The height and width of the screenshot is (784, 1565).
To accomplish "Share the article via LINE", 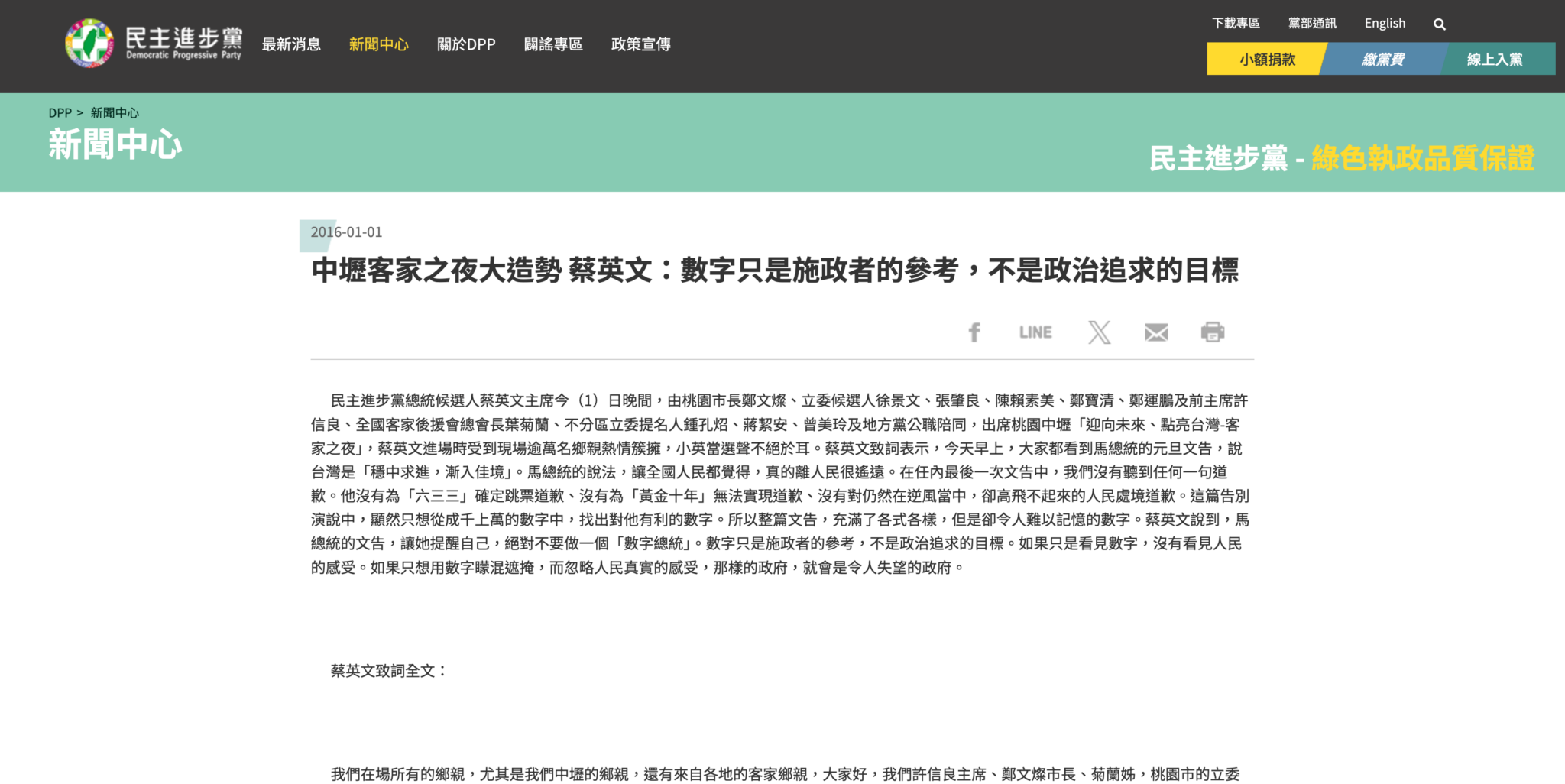I will pyautogui.click(x=1035, y=332).
